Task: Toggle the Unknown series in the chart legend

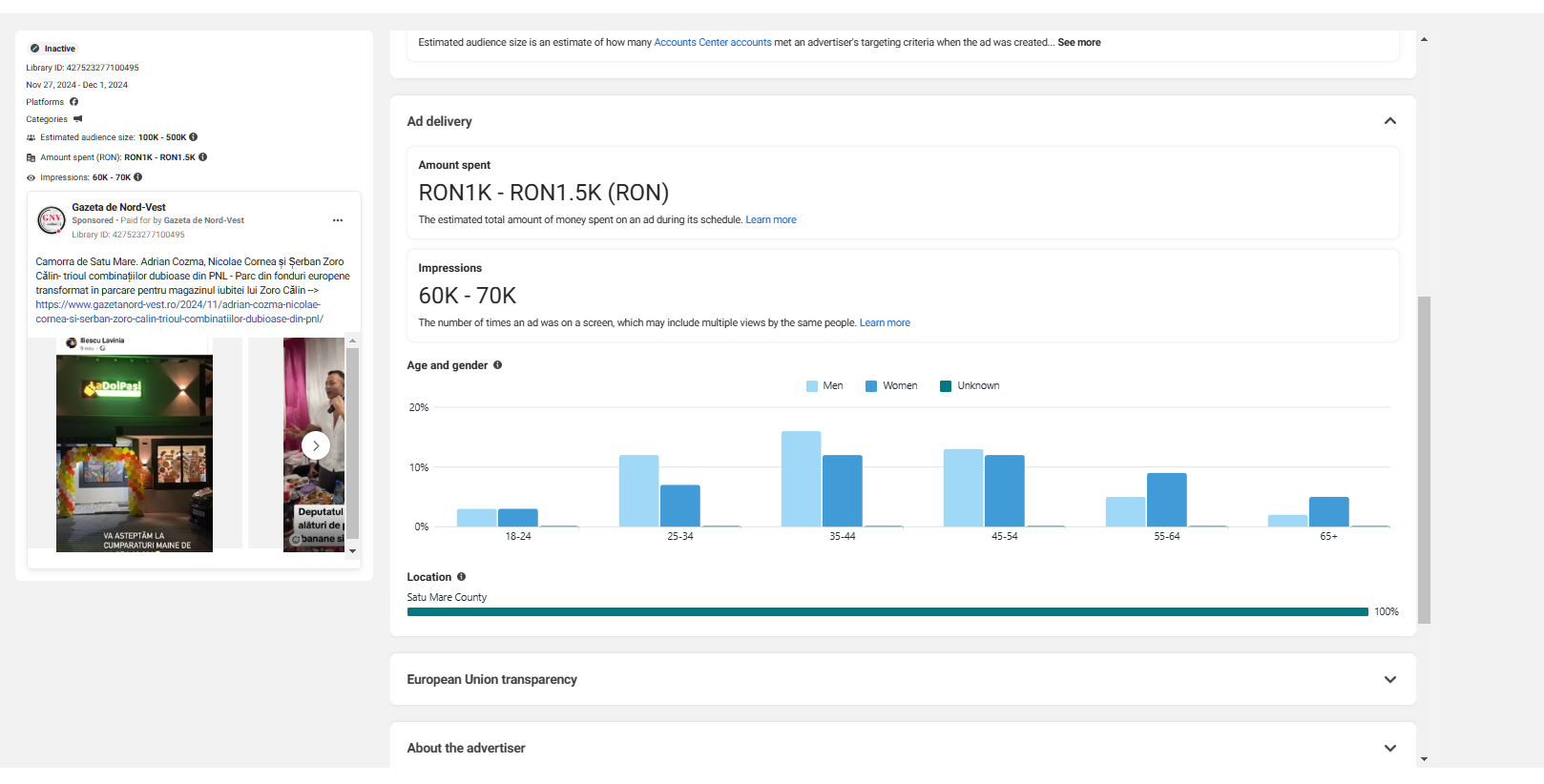Action: point(970,386)
